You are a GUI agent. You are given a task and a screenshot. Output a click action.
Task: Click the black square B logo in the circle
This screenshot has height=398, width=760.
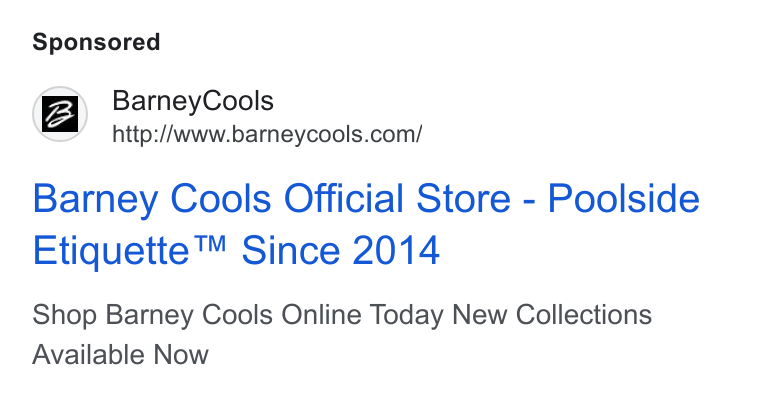click(60, 114)
